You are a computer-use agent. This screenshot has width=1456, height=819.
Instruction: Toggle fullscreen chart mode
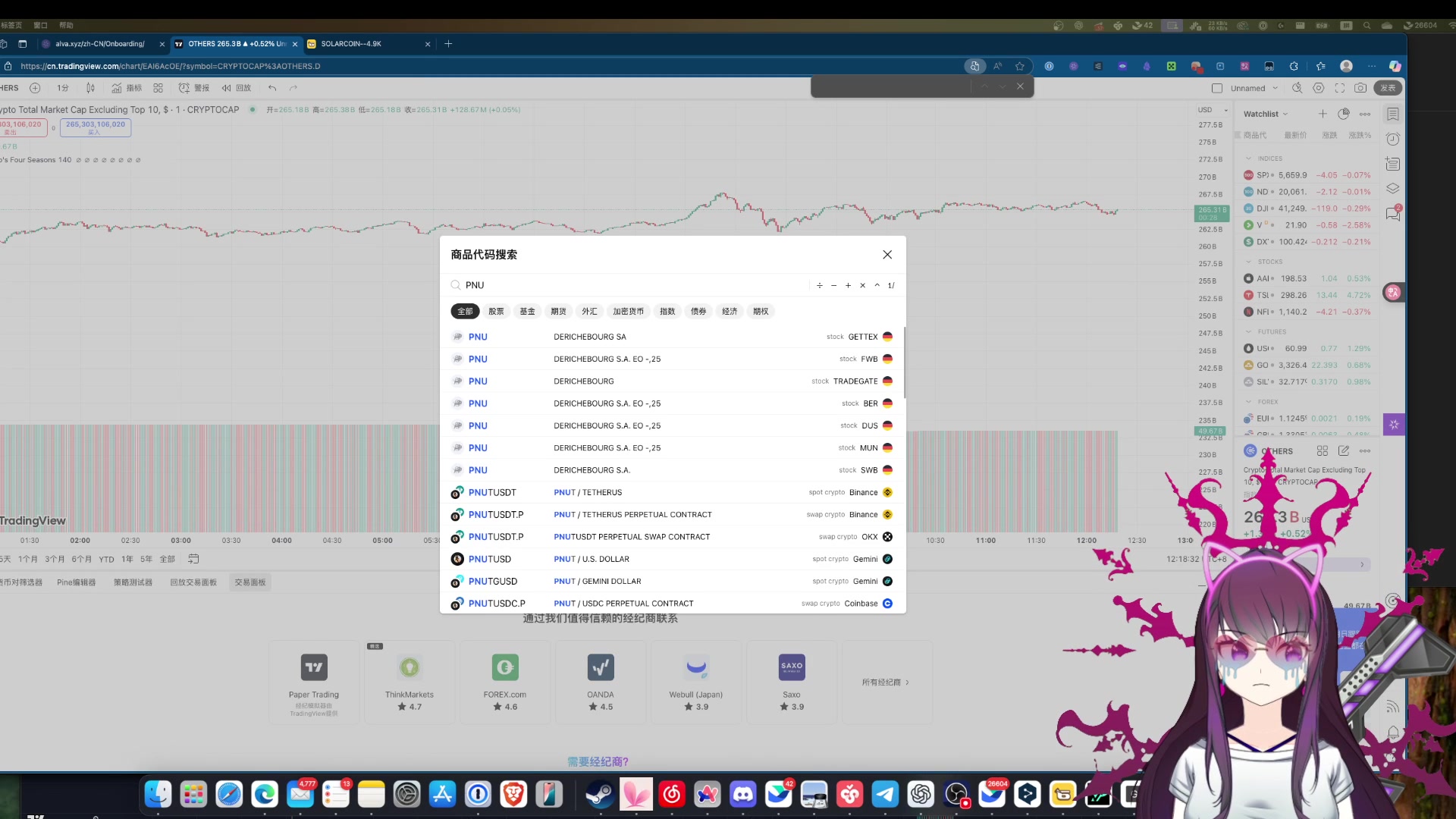coord(1340,88)
